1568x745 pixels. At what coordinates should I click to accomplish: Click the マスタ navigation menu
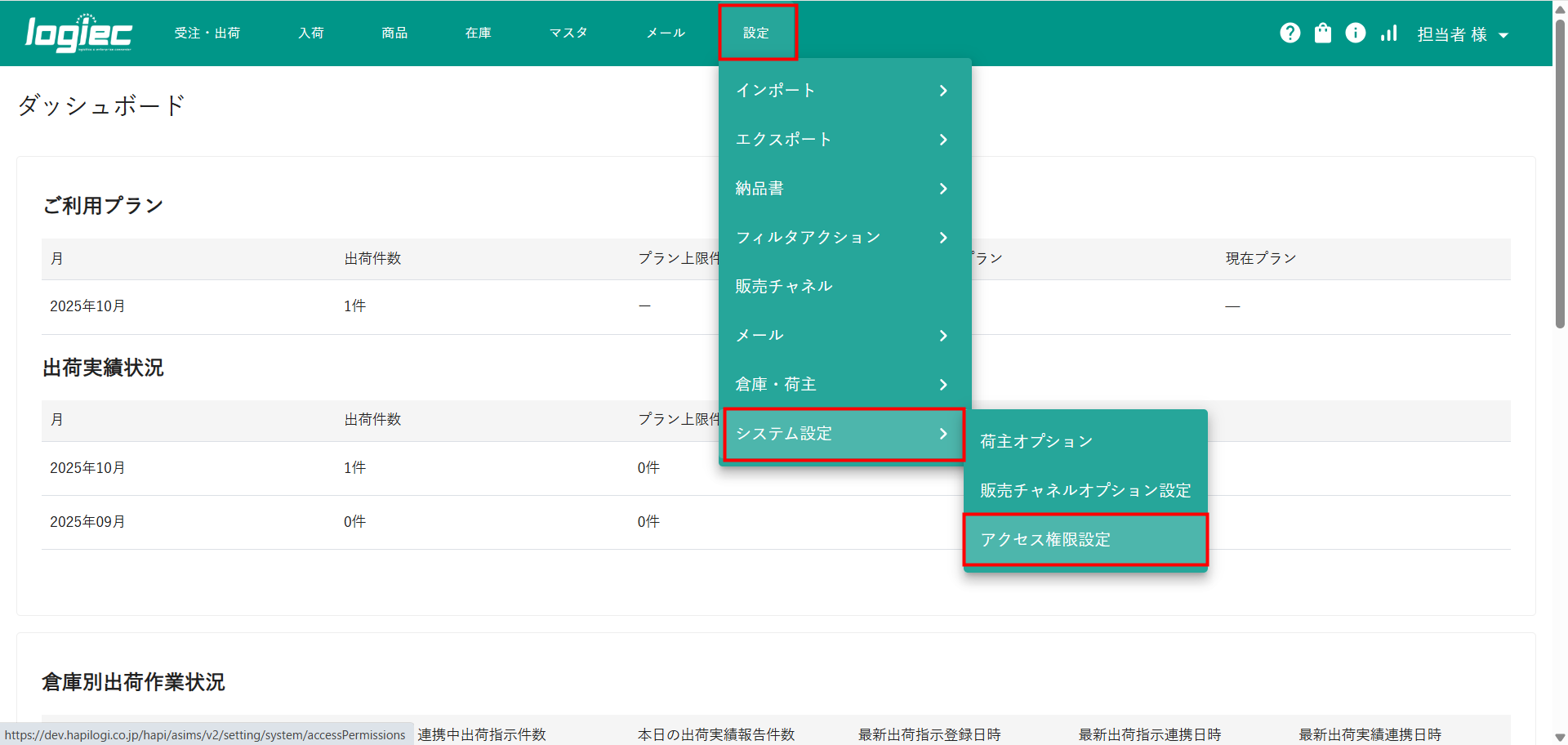coord(568,33)
